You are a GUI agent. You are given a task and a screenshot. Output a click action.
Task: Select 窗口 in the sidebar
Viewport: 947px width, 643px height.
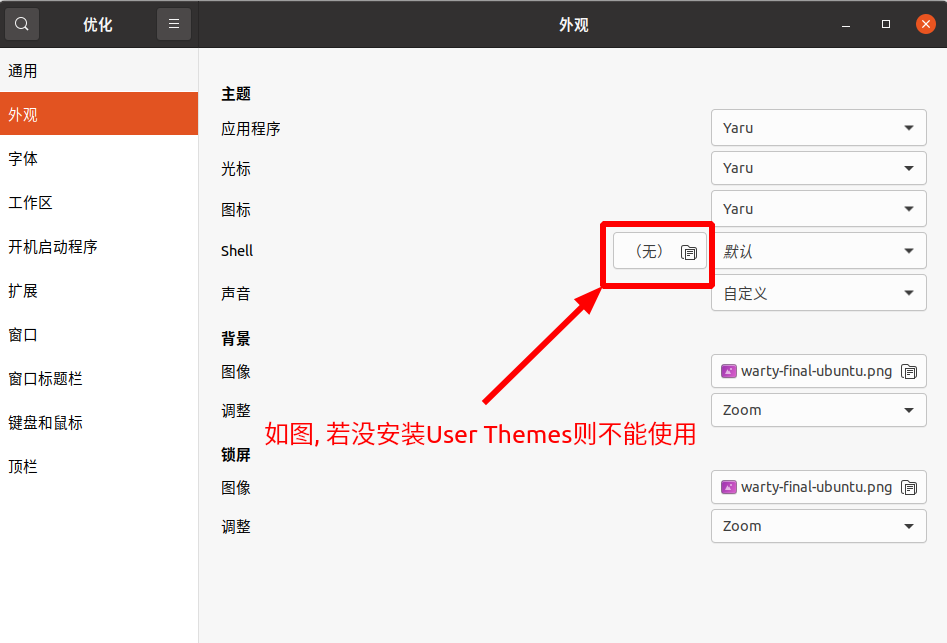click(x=99, y=334)
